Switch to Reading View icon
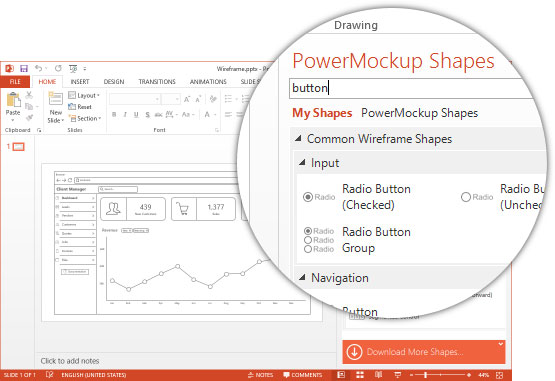The width and height of the screenshot is (555, 381). 378,375
